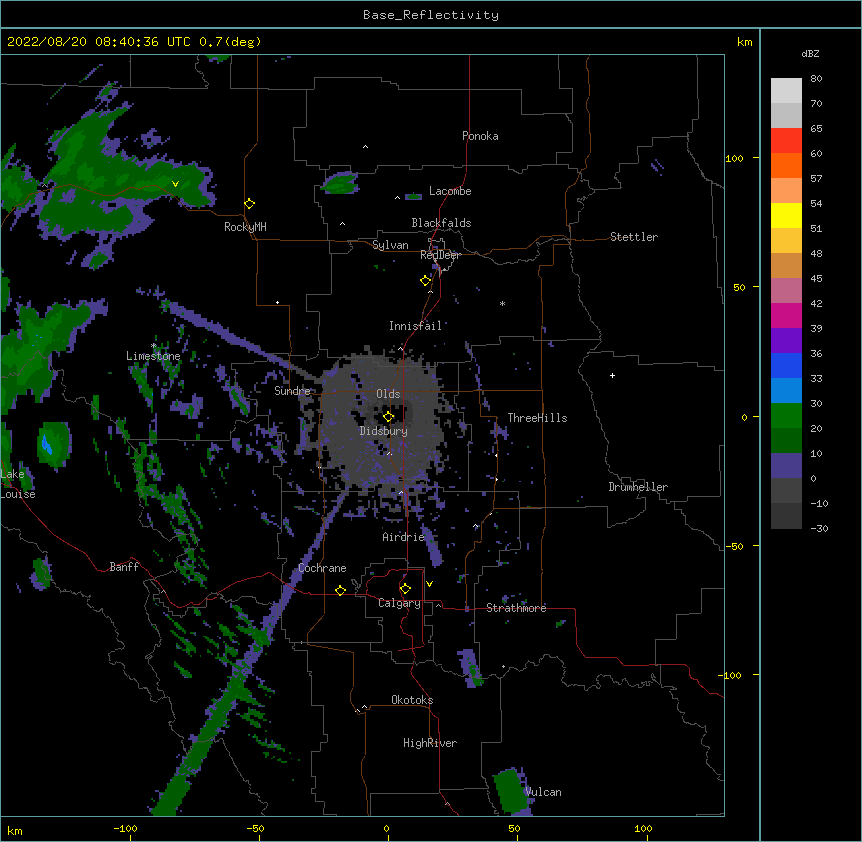The width and height of the screenshot is (862, 842).
Task: Select the radar site diamond between Olds and Didsbury
Action: [388, 416]
